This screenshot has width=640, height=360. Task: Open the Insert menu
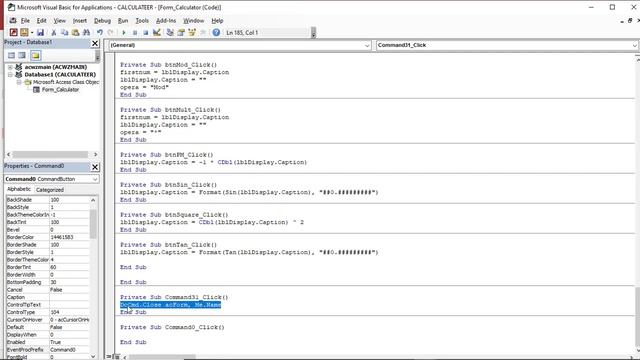80,20
